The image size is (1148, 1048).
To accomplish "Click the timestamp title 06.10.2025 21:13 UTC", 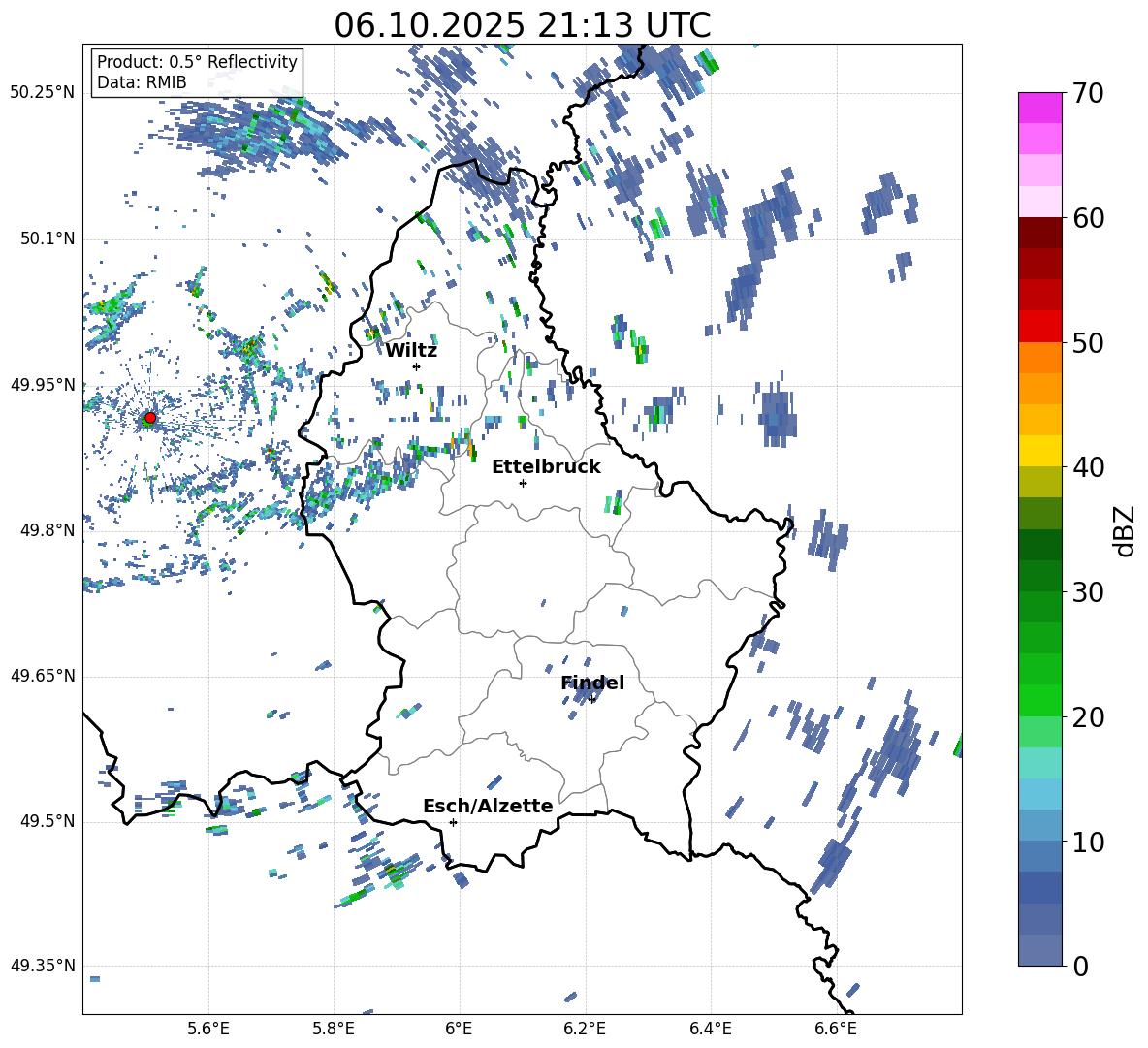I will click(522, 25).
